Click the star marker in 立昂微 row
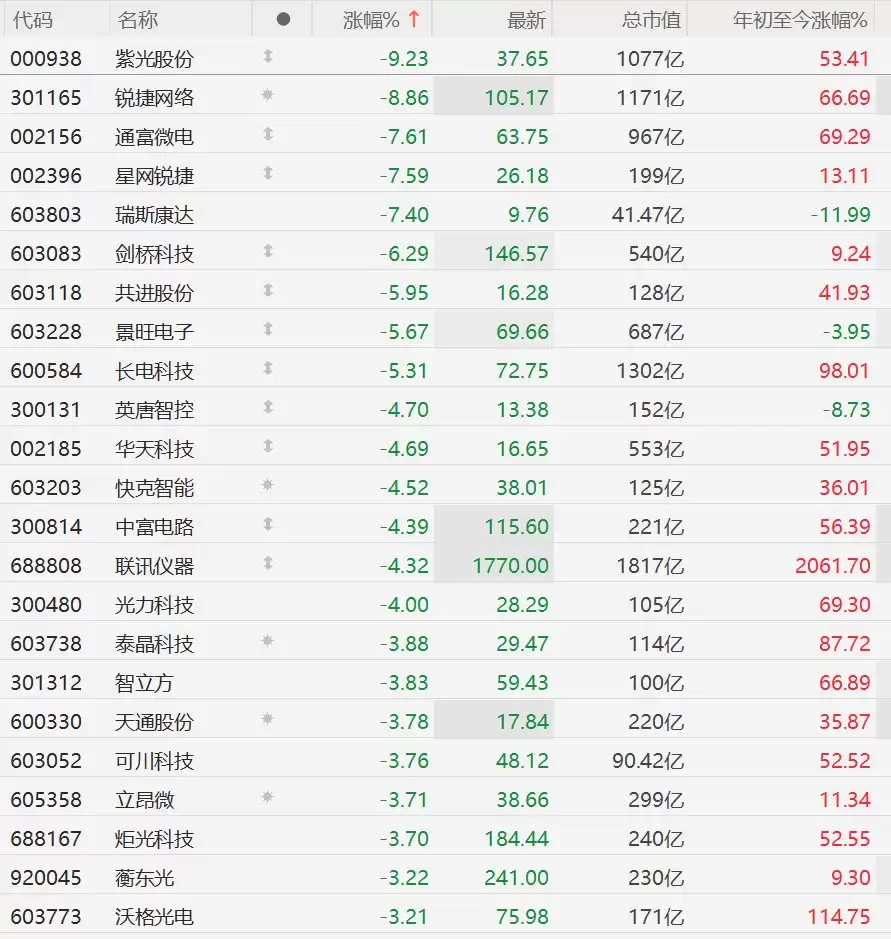The height and width of the screenshot is (939, 891). coord(268,796)
